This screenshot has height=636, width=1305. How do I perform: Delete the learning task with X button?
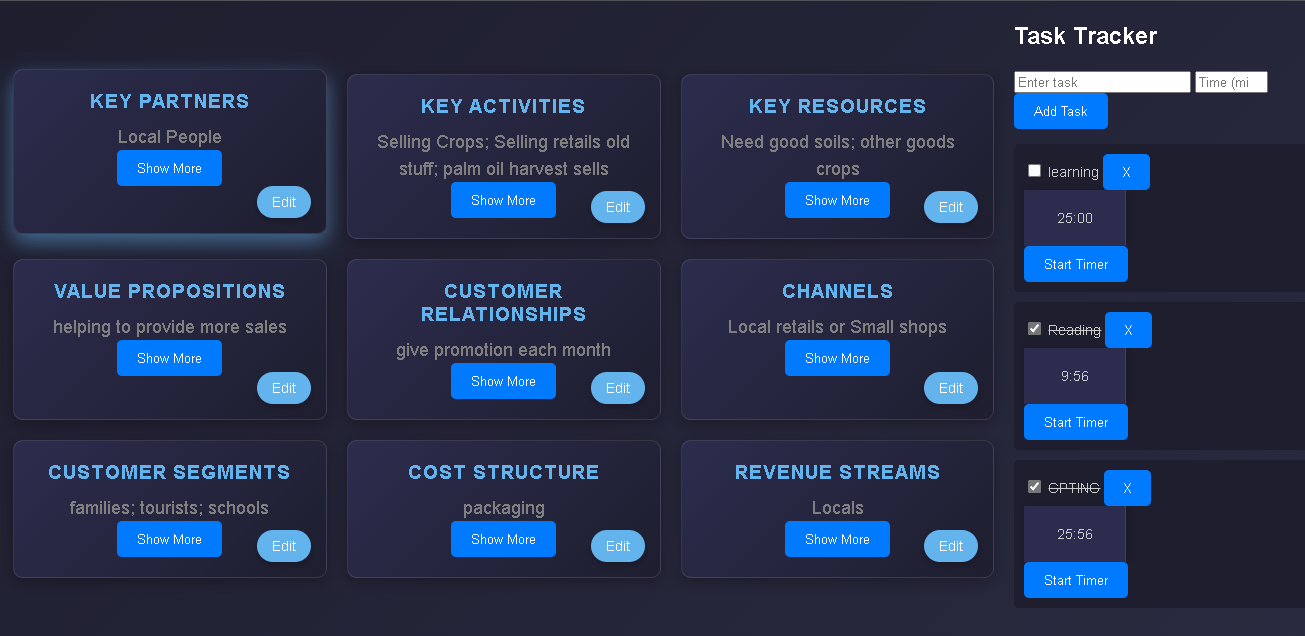[x=1126, y=172]
